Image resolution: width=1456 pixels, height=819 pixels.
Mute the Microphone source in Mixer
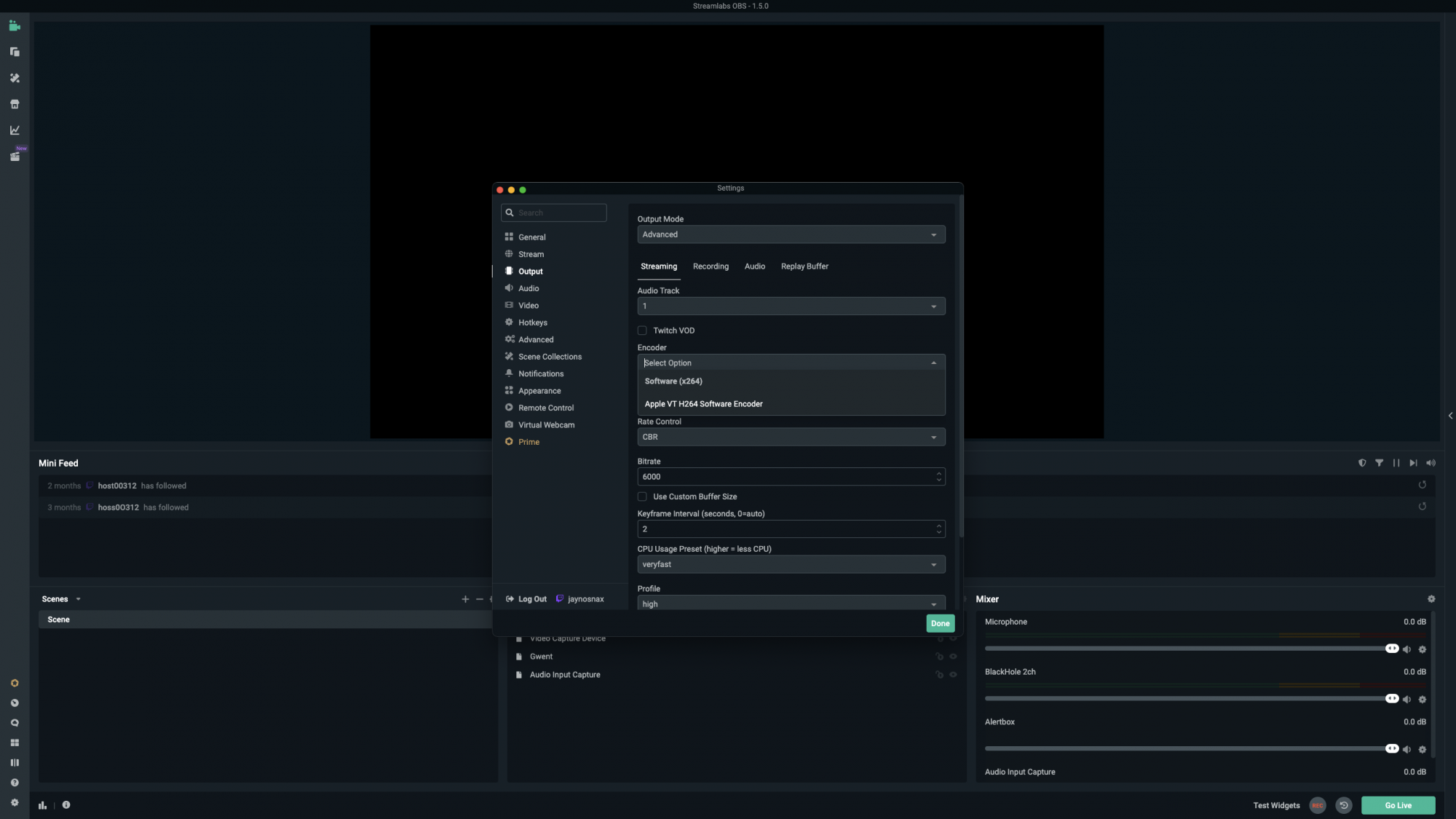tap(1406, 649)
